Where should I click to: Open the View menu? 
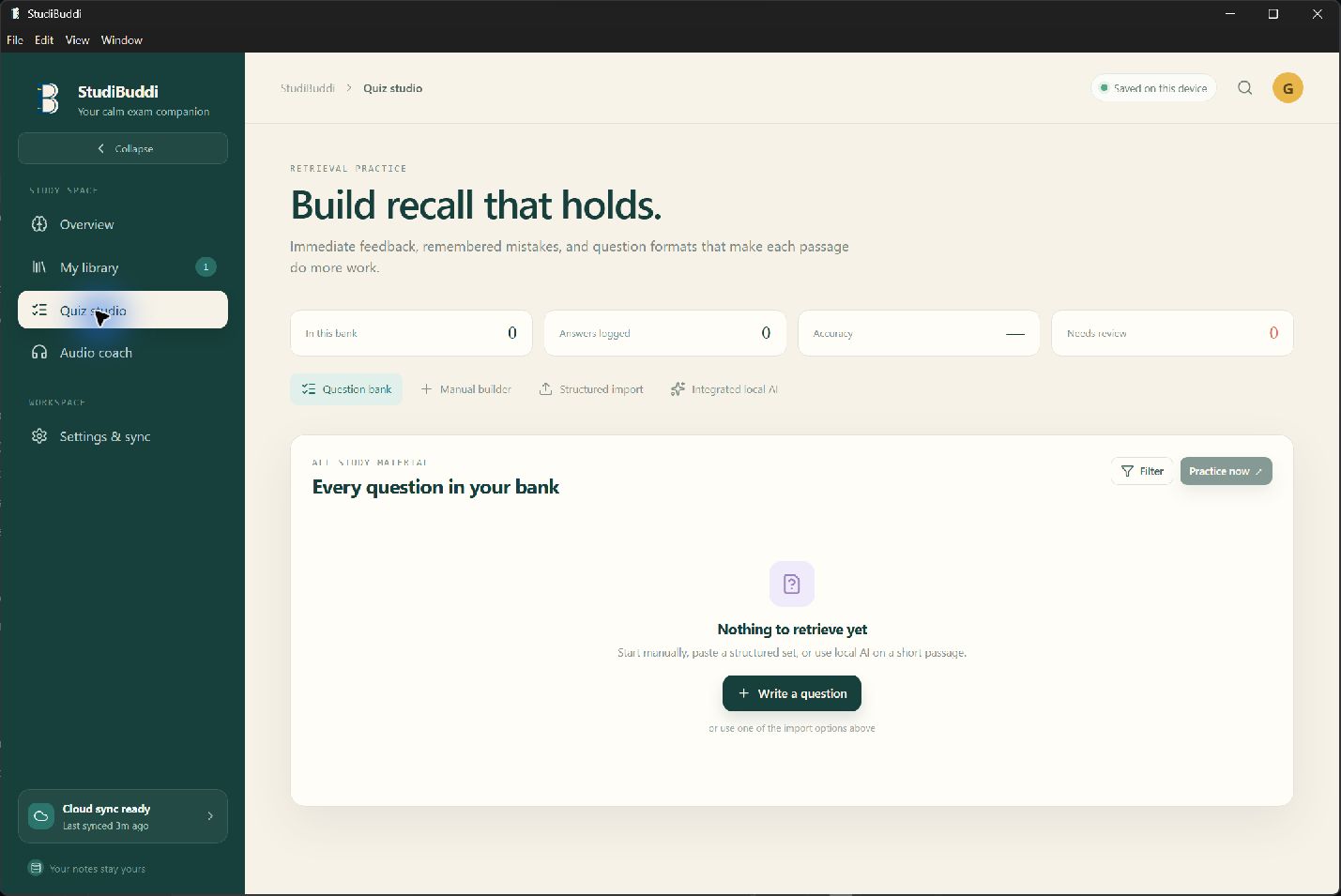(77, 40)
